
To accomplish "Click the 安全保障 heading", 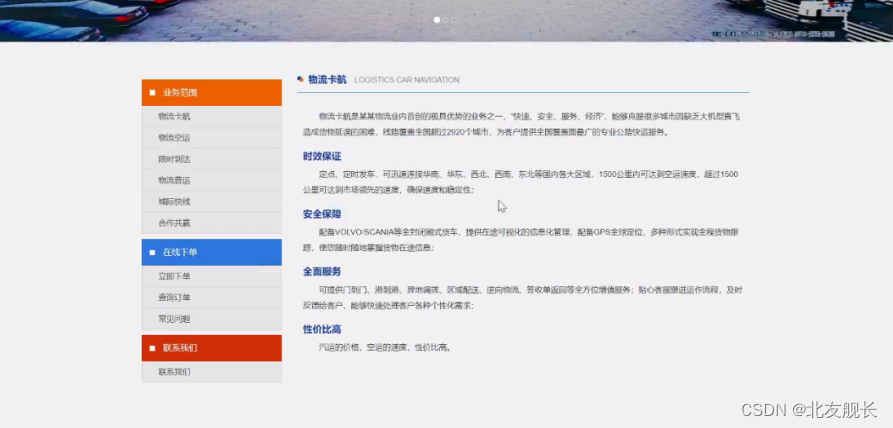I will pyautogui.click(x=322, y=214).
